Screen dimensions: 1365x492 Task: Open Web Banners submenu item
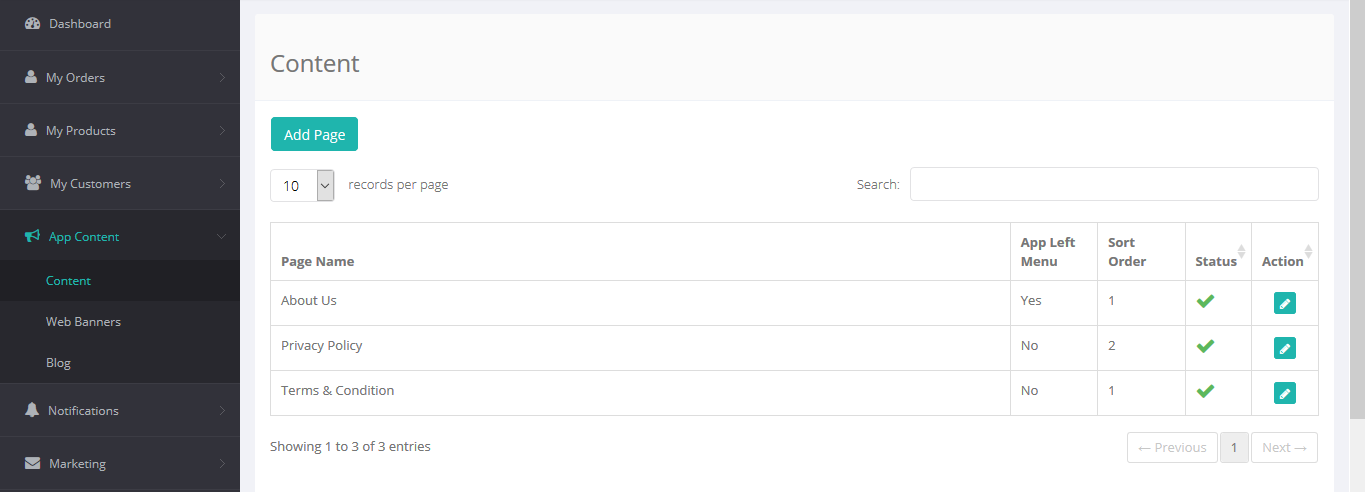click(83, 322)
